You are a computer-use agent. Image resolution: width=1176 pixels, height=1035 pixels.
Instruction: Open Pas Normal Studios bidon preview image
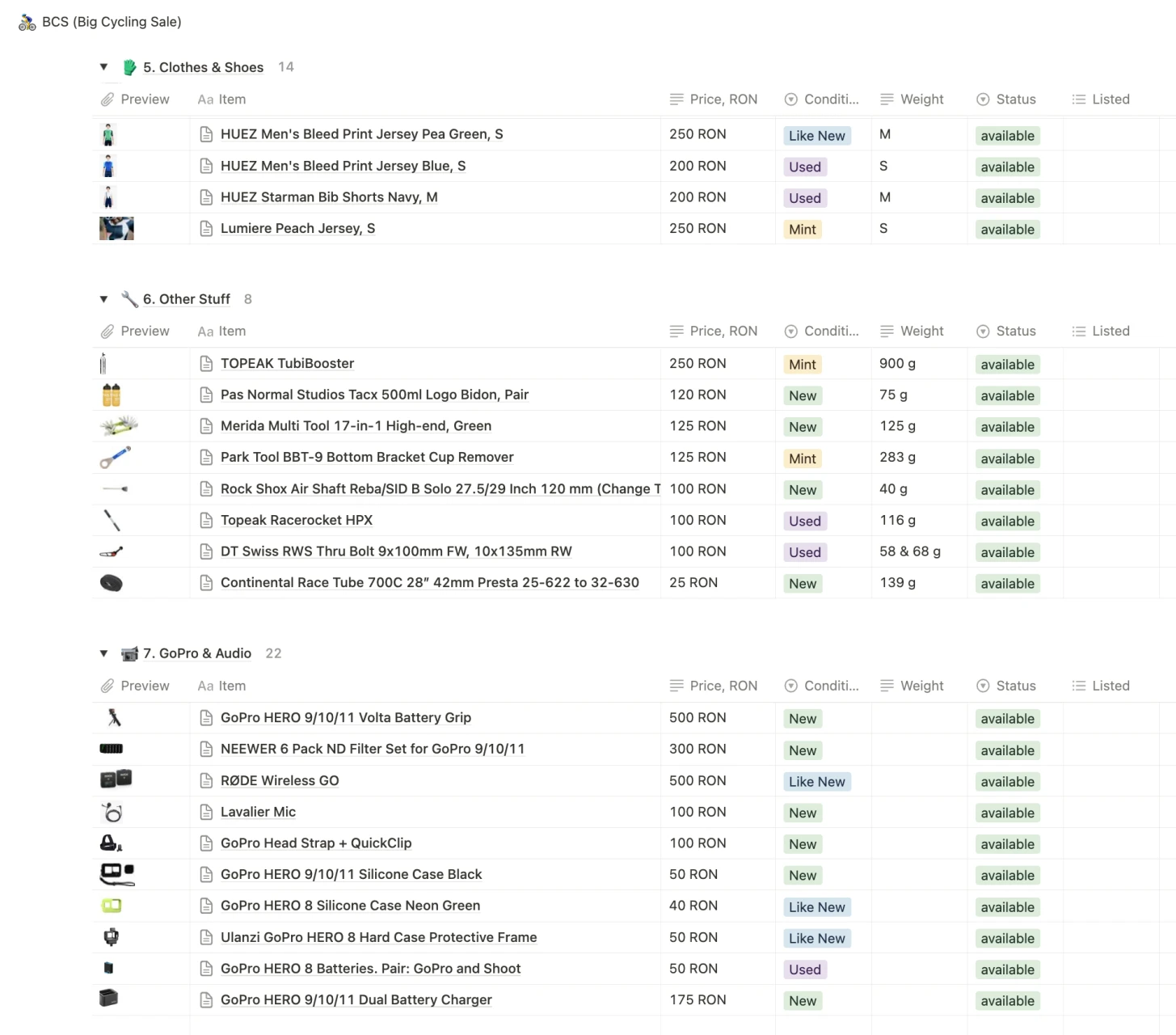coord(112,395)
